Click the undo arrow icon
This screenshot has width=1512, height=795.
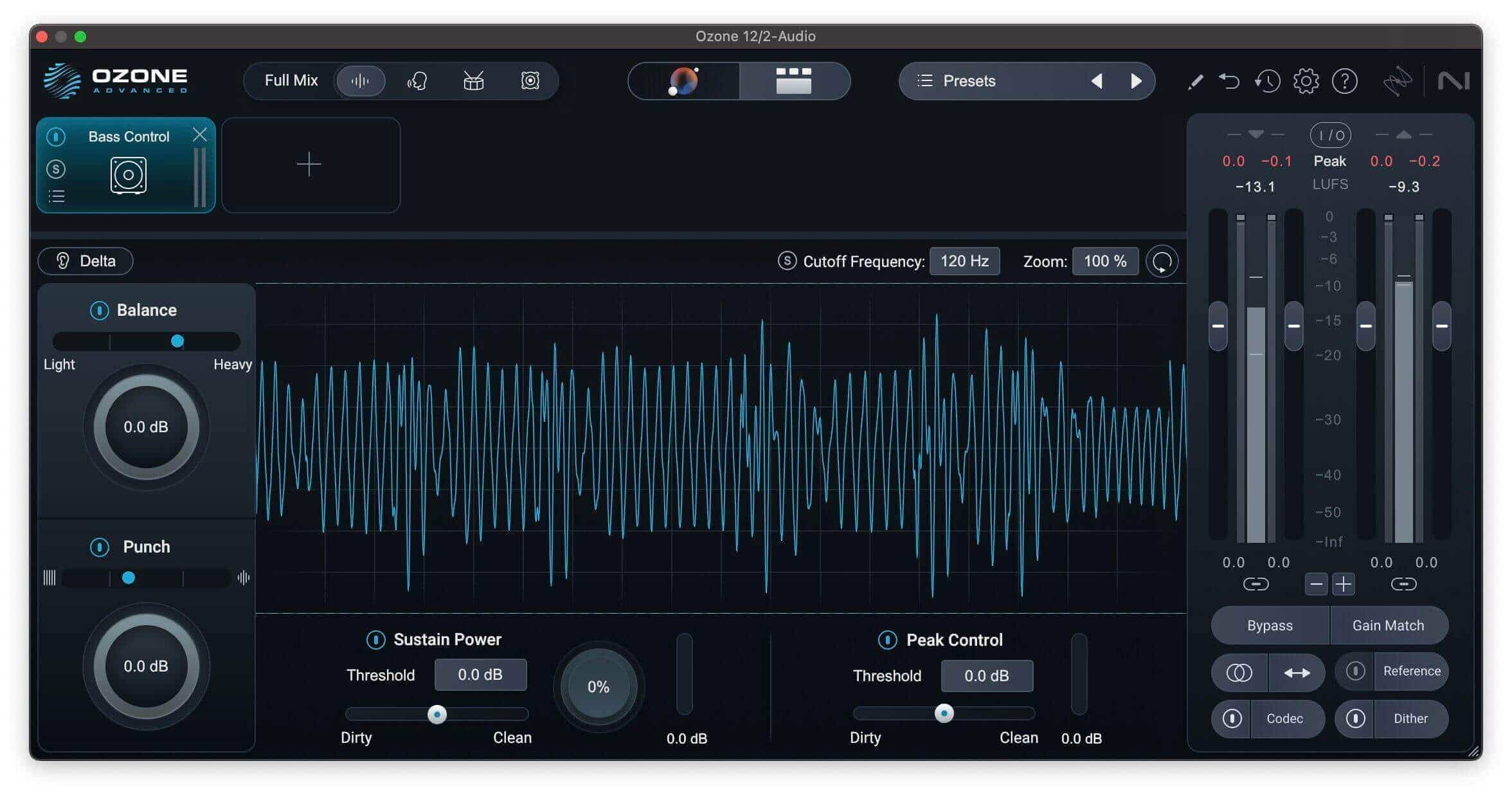(x=1229, y=81)
